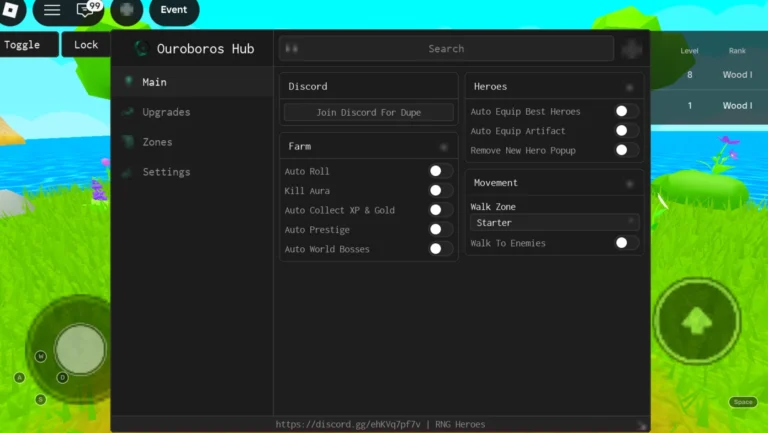The image size is (768, 433).
Task: Click the move icon right of search
Action: 631,48
